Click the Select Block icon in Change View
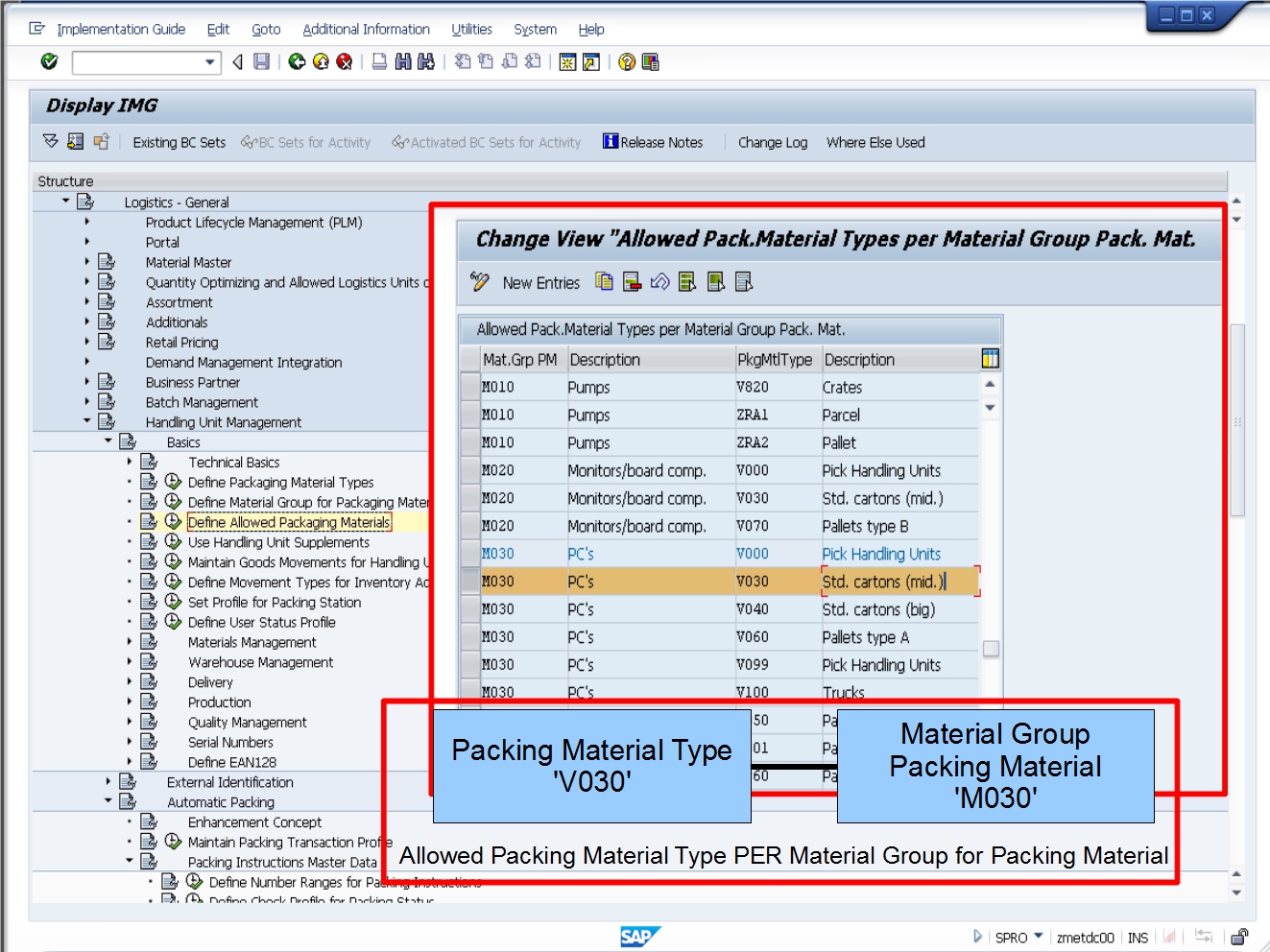 [x=716, y=281]
